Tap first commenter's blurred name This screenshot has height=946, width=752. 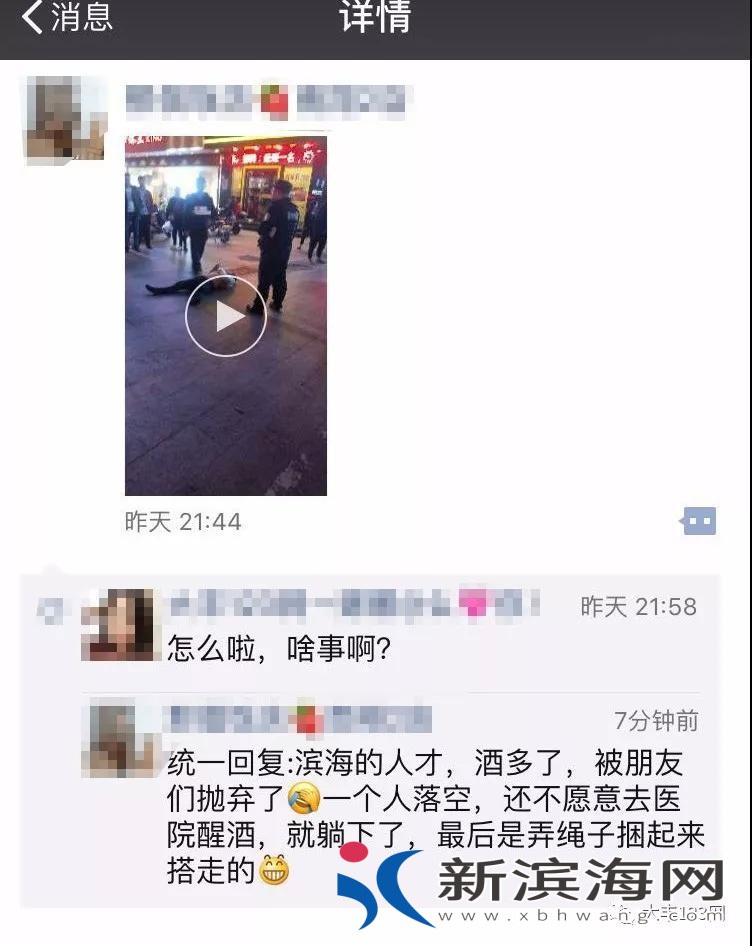pyautogui.click(x=355, y=603)
